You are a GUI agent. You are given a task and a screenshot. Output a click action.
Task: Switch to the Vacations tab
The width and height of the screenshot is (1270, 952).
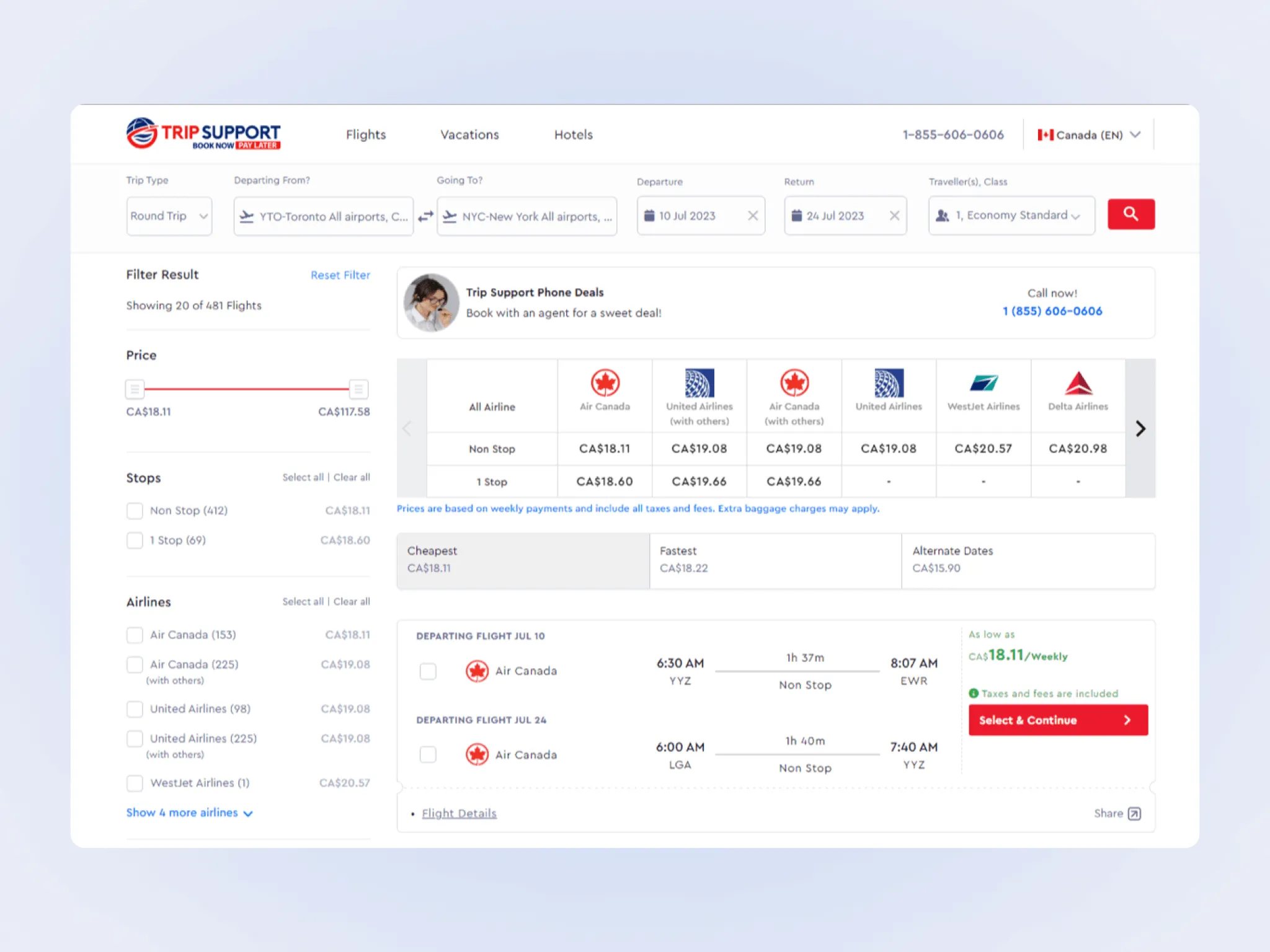tap(469, 134)
